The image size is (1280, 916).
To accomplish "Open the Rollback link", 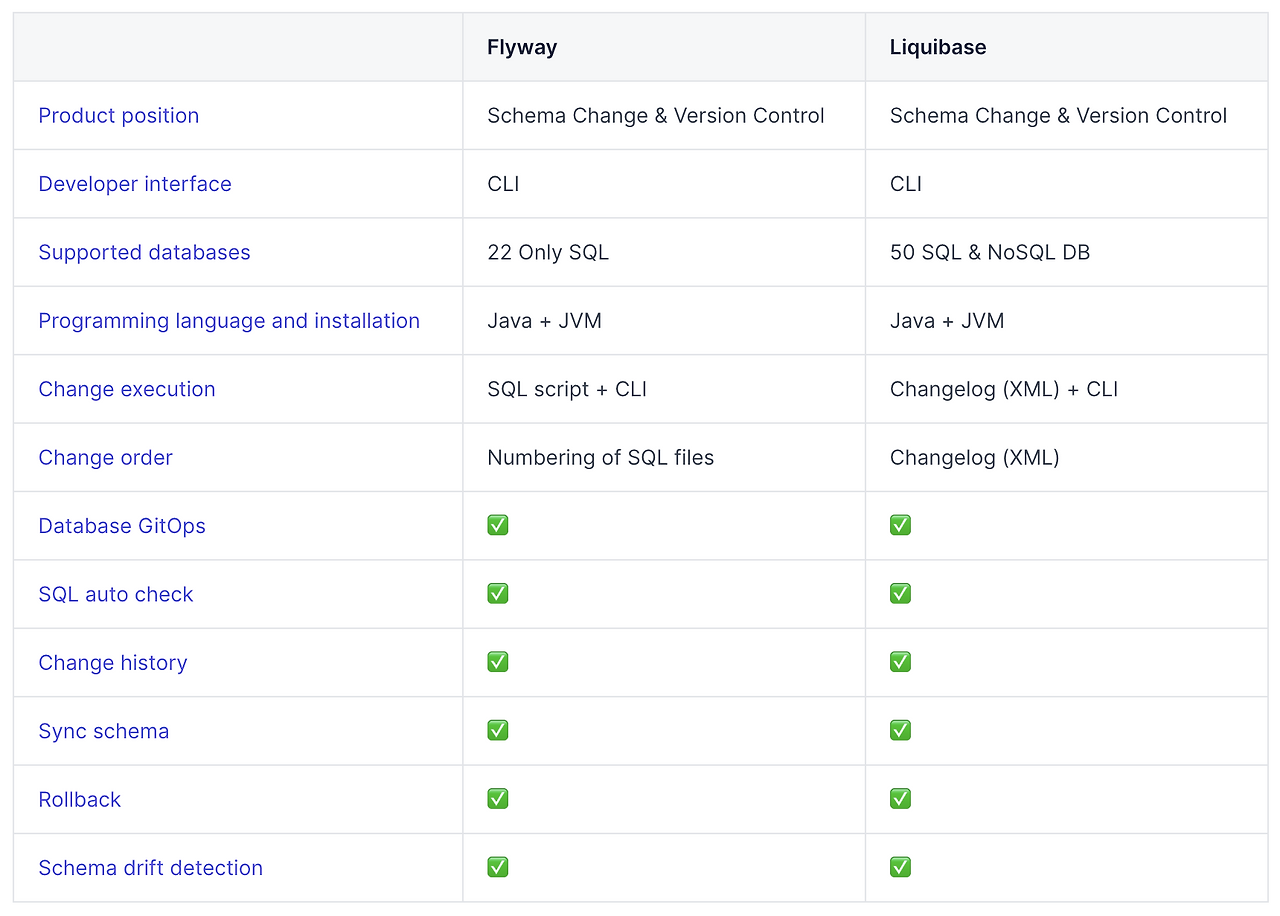I will coord(79,800).
